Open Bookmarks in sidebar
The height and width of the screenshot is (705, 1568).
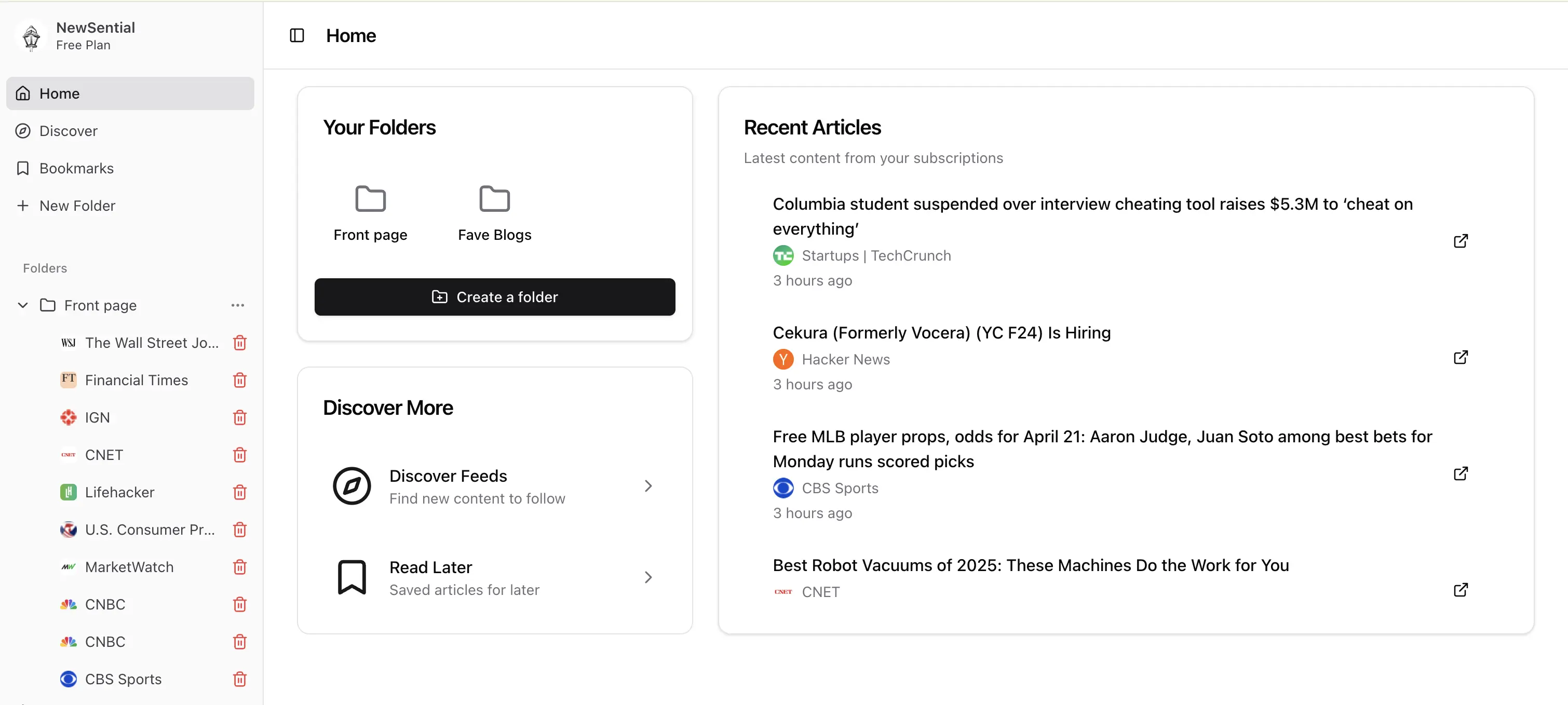(130, 168)
